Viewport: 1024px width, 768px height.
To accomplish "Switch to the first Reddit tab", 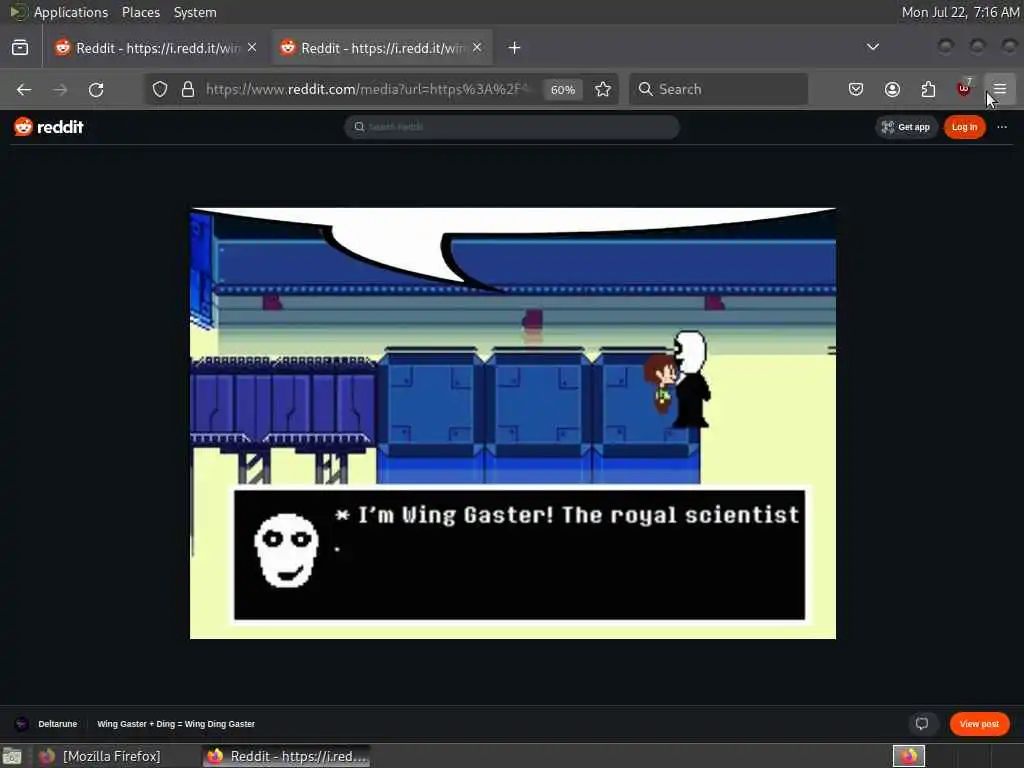I will pyautogui.click(x=156, y=48).
